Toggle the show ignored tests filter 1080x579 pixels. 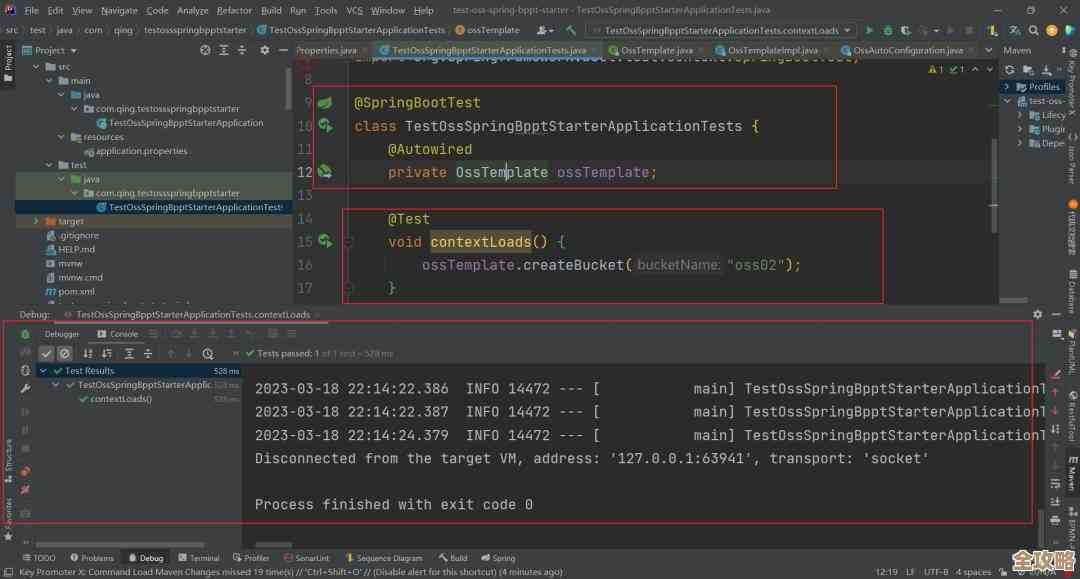(x=64, y=353)
